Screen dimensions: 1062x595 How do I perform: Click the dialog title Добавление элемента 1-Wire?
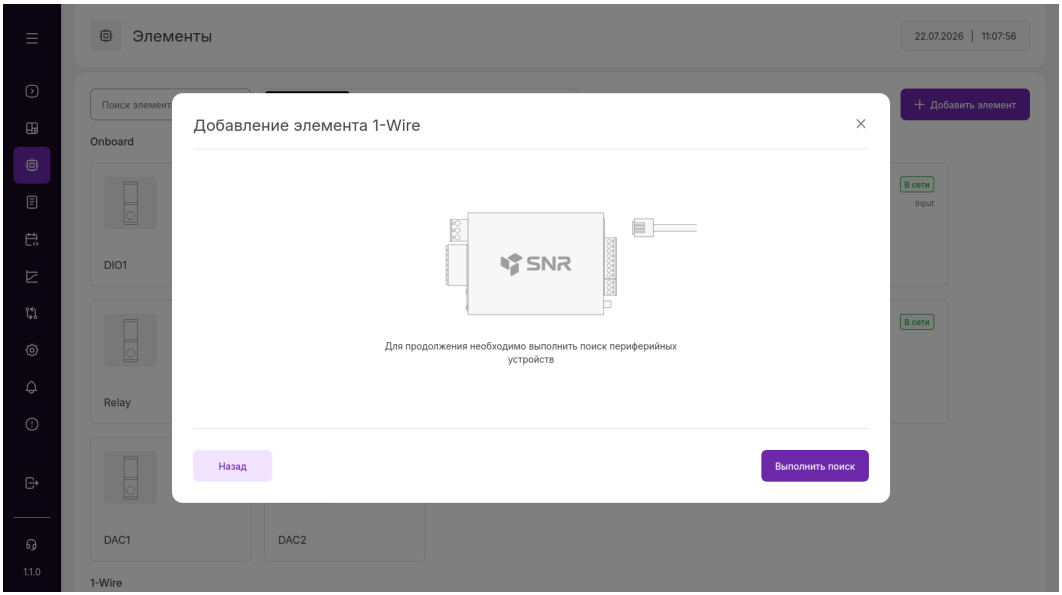point(307,125)
